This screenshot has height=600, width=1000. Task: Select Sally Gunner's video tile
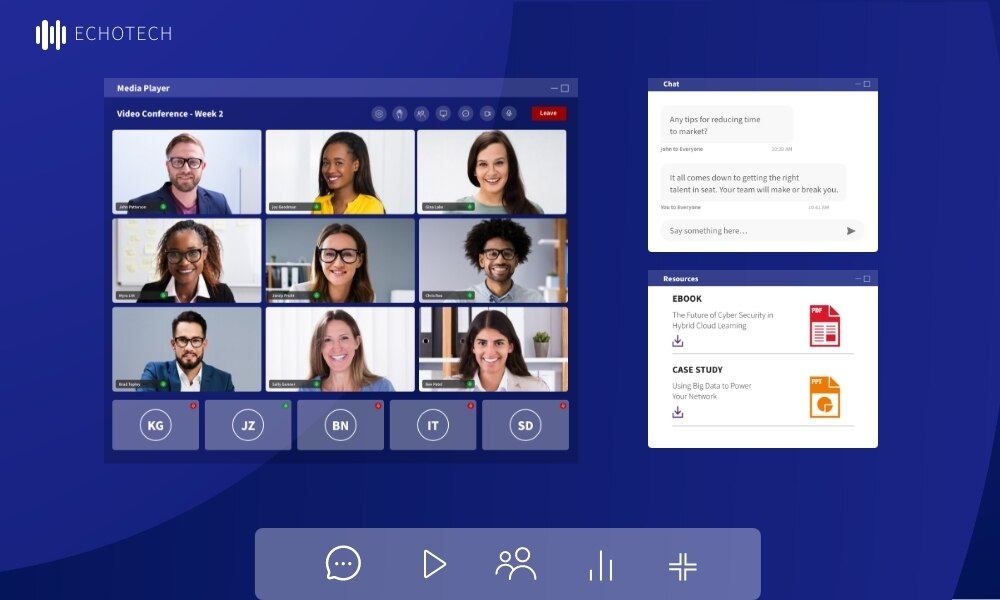[x=340, y=349]
